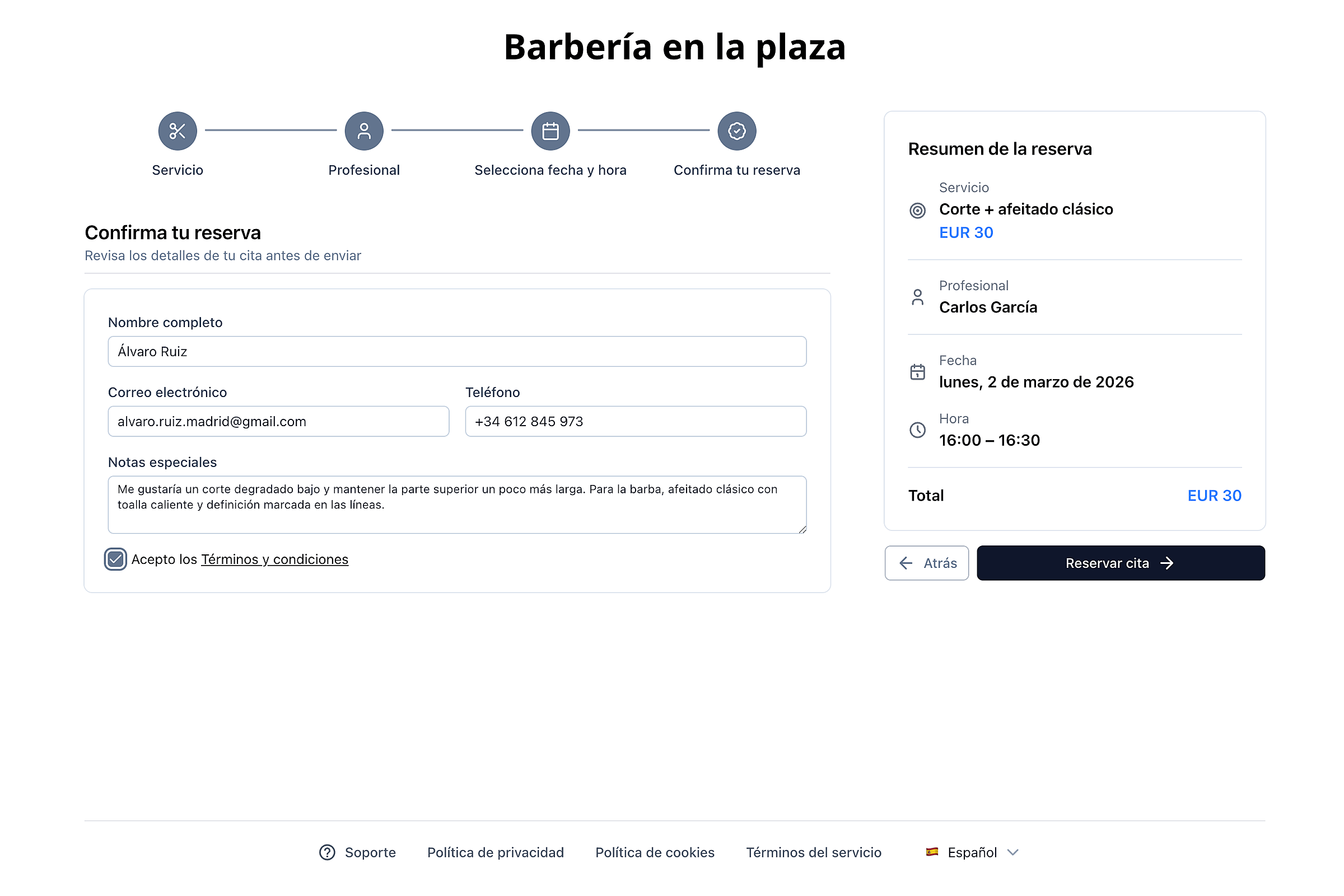The height and width of the screenshot is (896, 1344).
Task: Click the person Profesional step icon
Action: click(363, 131)
